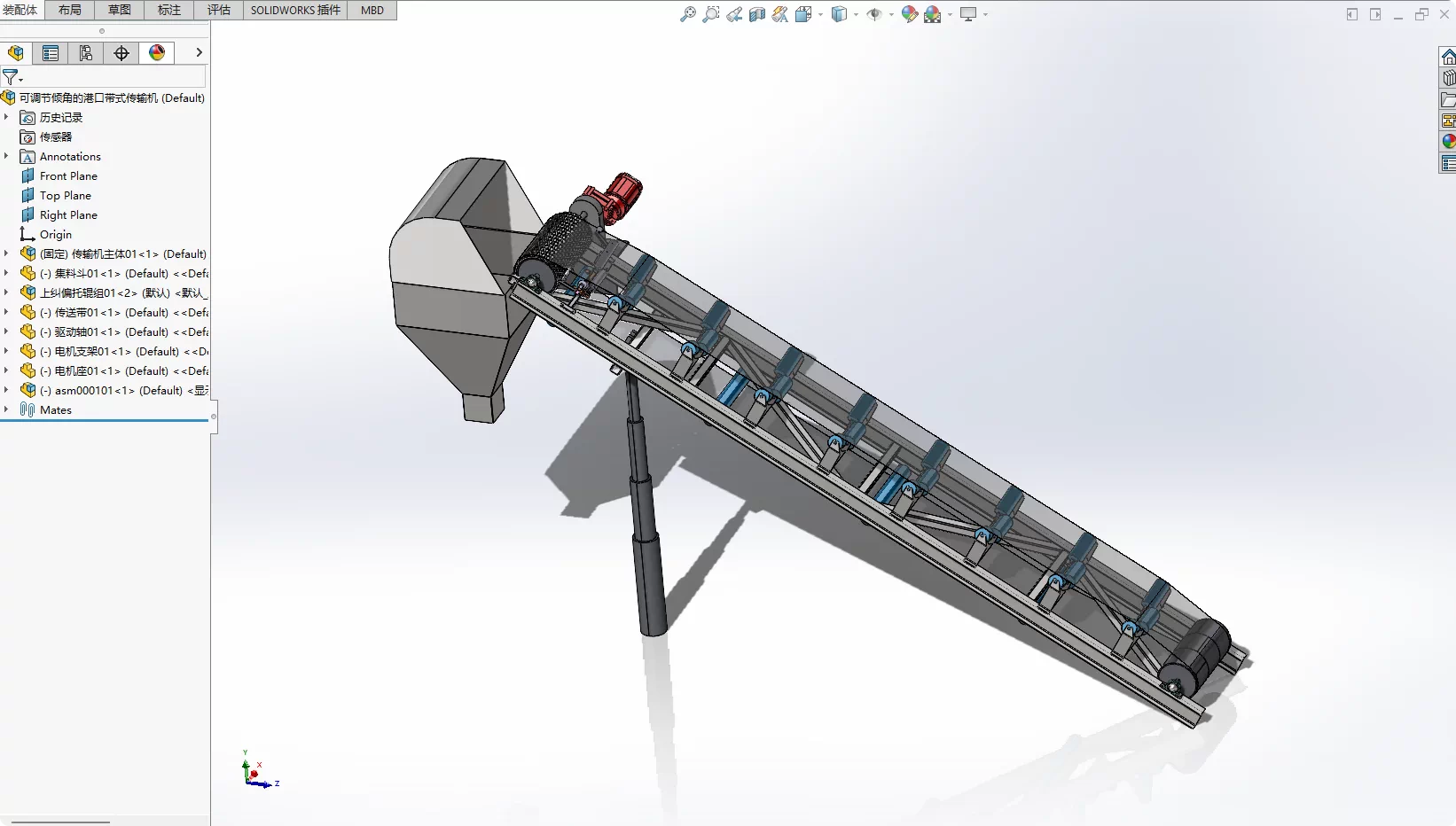Open the File Explorer task pane tab
Viewport: 1456px width, 826px height.
[1448, 100]
